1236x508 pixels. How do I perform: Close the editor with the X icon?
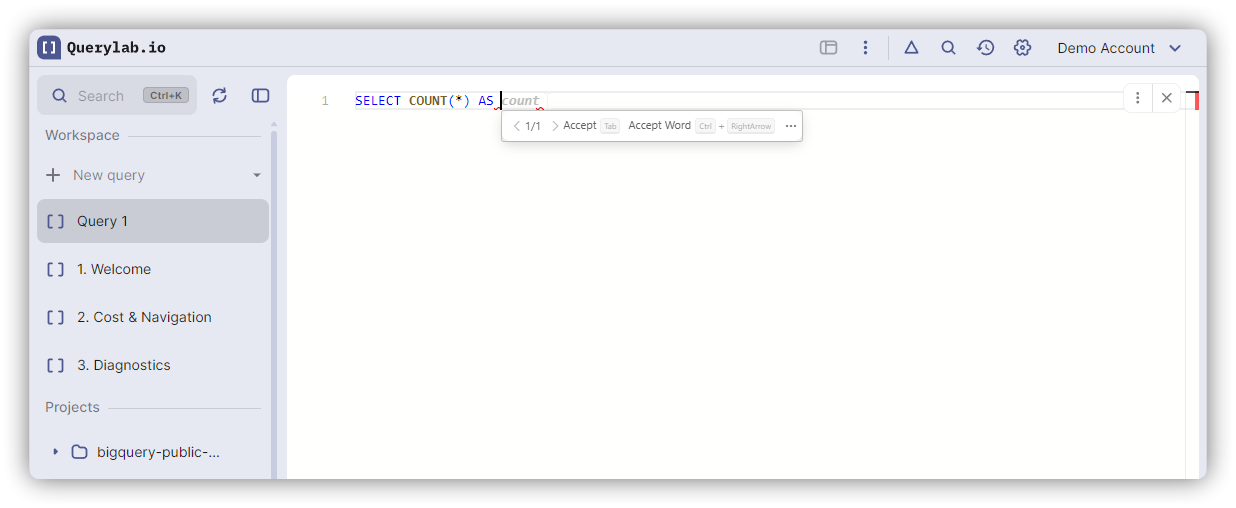point(1166,98)
